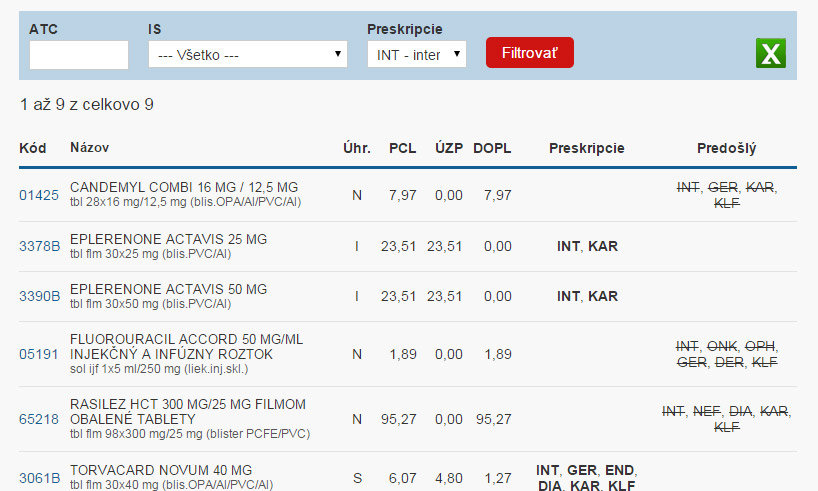Click package text 'tbl flm 30x25 mg (blis.PVC/Al)'
This screenshot has height=491, width=818.
(x=151, y=254)
